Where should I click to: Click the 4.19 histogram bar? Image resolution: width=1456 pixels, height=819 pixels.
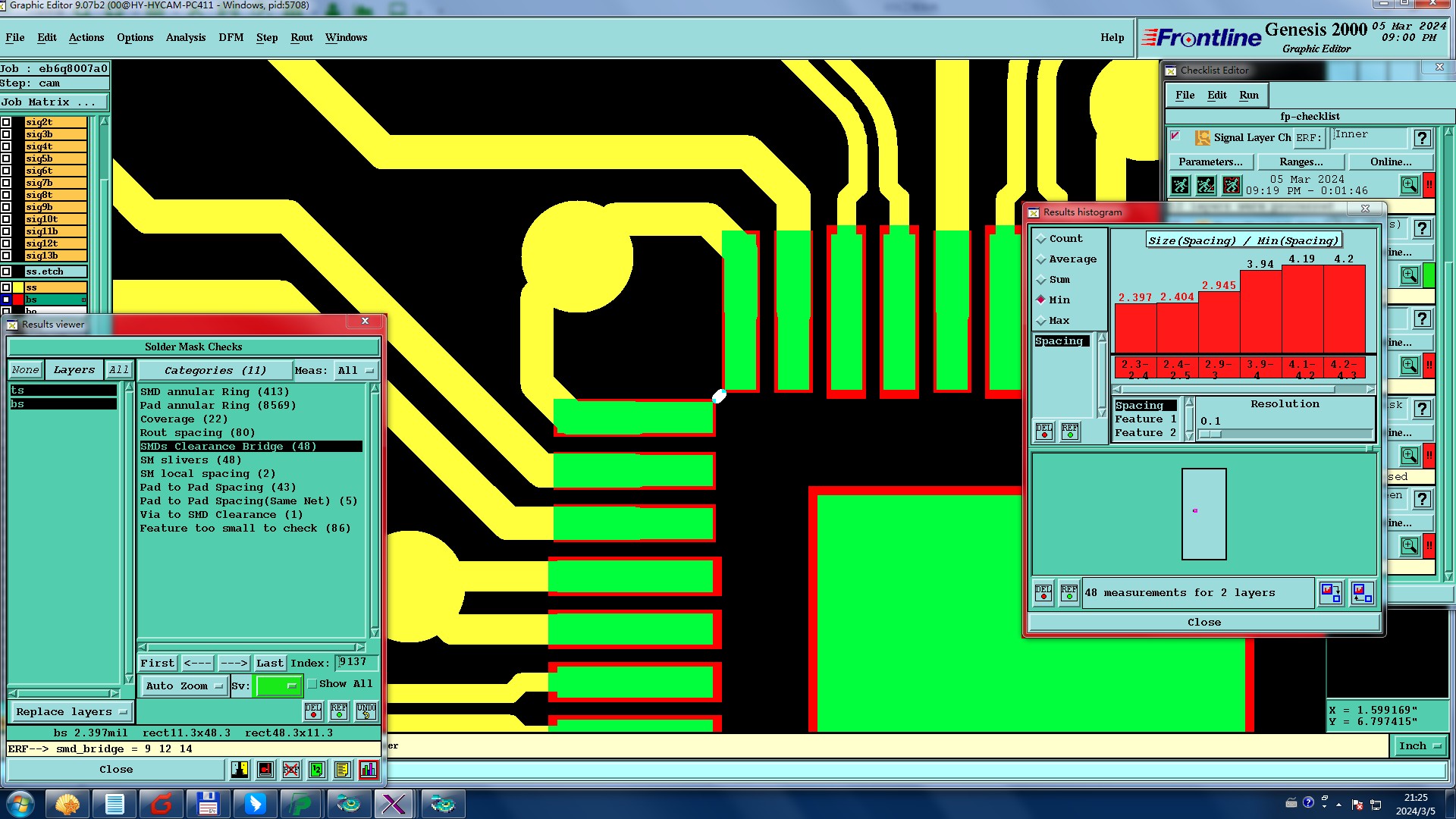(1302, 309)
